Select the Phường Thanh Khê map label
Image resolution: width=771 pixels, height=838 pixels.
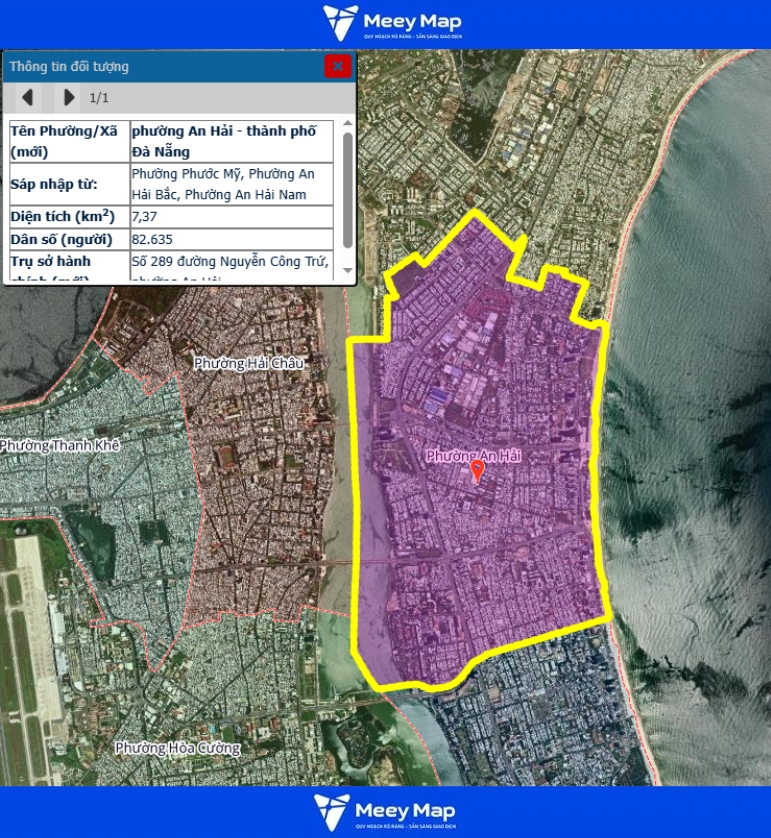tap(59, 445)
